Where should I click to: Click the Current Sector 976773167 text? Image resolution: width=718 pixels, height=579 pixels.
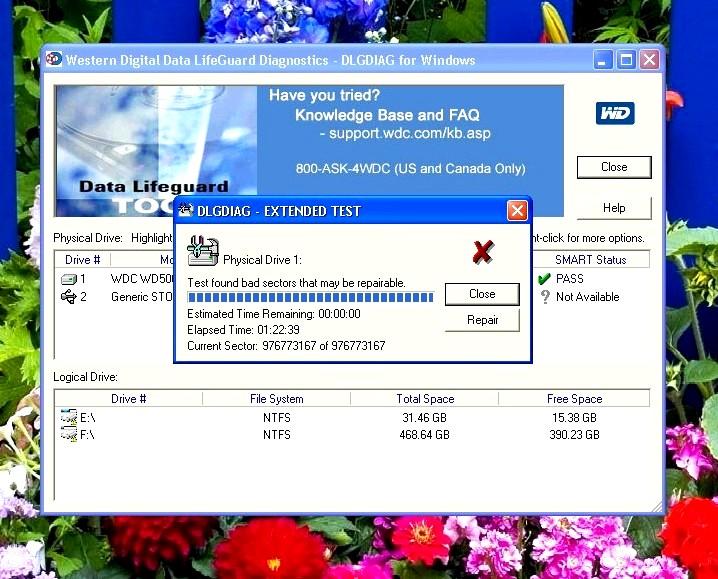click(286, 346)
